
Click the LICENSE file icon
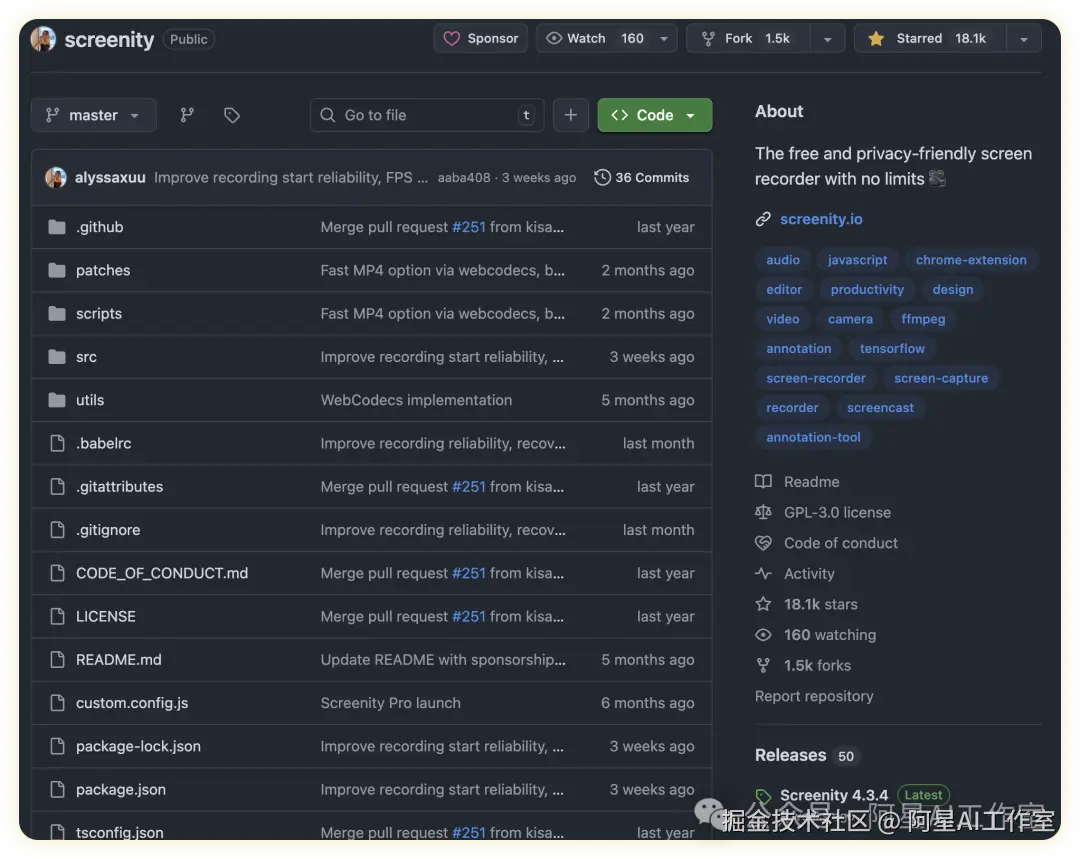point(57,617)
